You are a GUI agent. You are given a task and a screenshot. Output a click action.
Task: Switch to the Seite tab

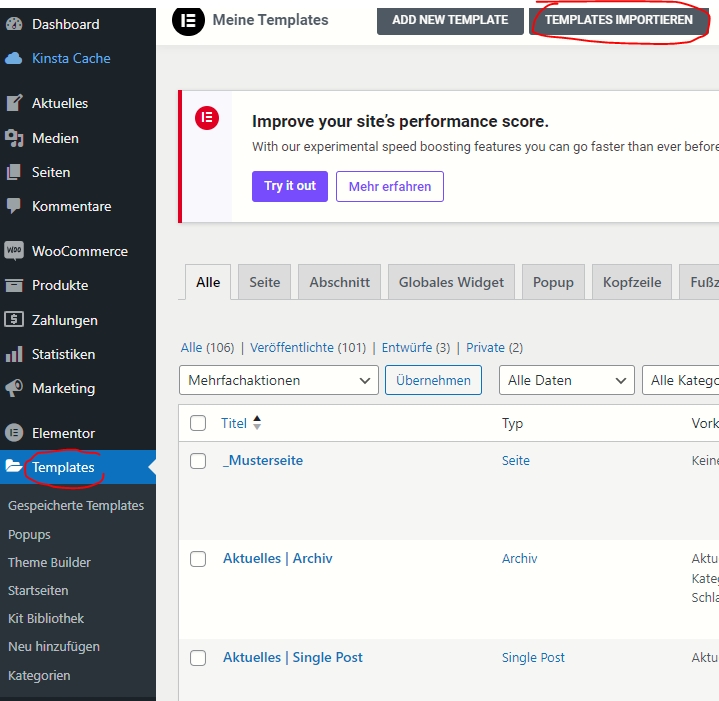click(265, 282)
